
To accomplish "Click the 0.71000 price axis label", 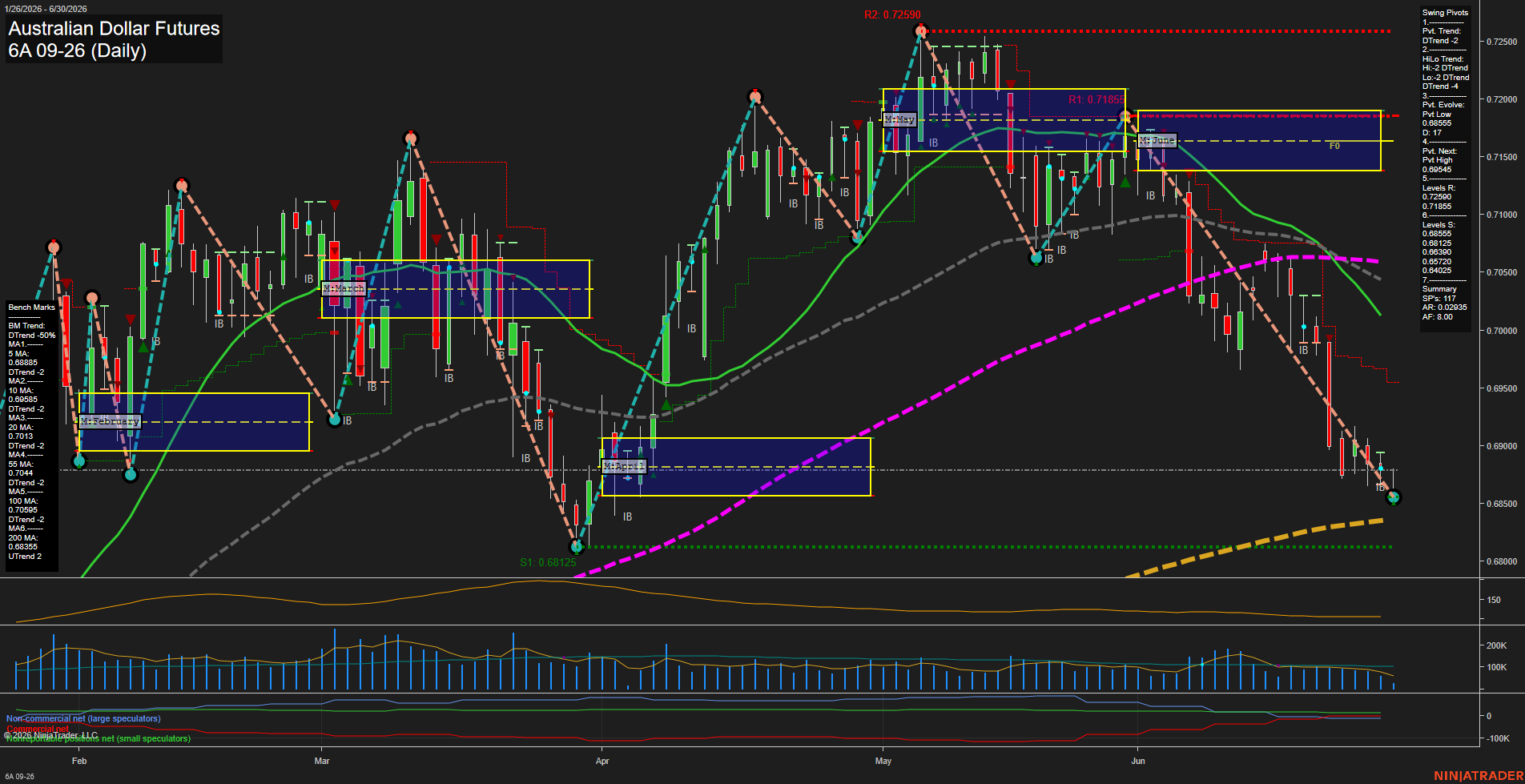I will click(x=1501, y=215).
